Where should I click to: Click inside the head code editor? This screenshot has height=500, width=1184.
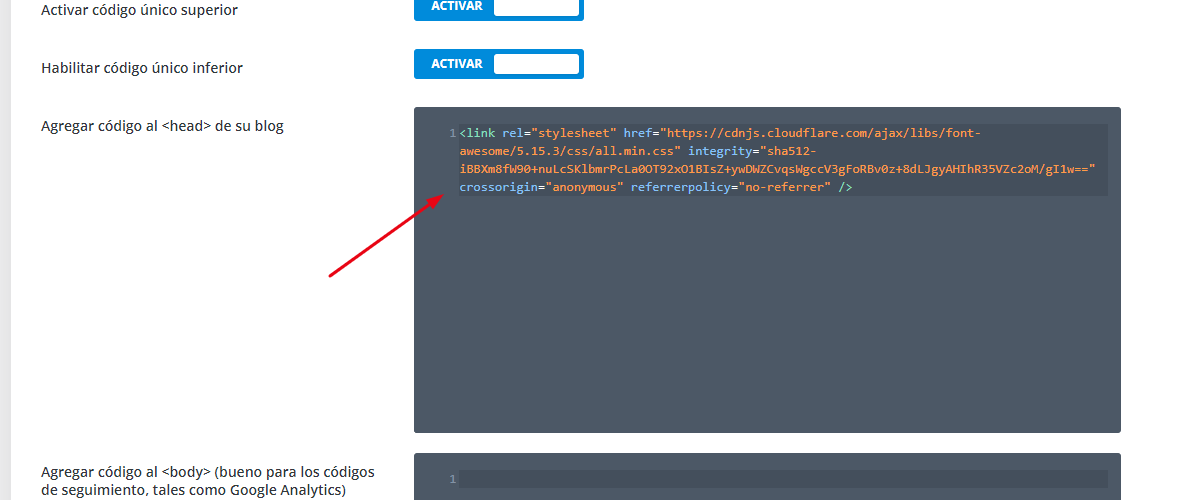pyautogui.click(x=767, y=270)
